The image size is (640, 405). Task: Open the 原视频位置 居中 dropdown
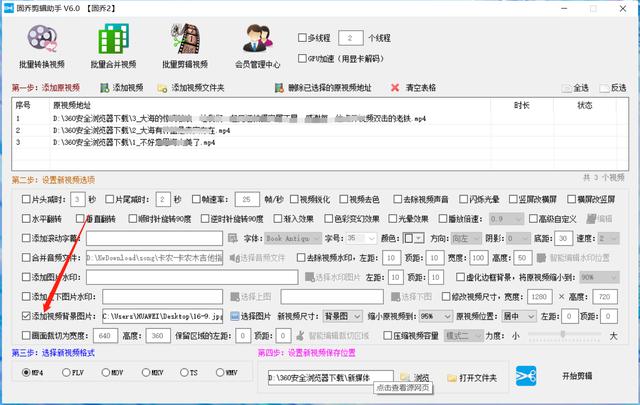pyautogui.click(x=518, y=316)
